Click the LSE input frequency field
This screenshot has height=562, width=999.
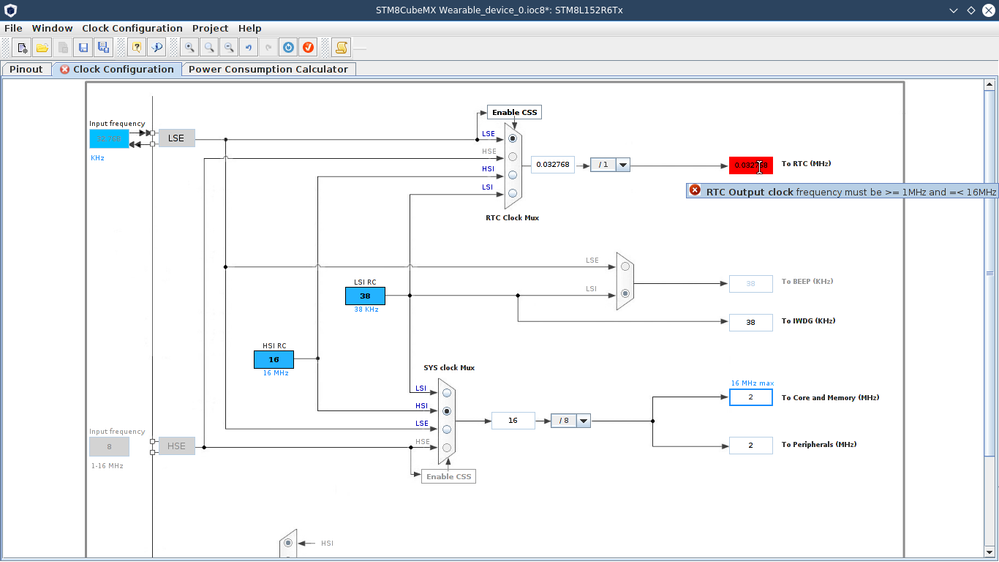(109, 138)
